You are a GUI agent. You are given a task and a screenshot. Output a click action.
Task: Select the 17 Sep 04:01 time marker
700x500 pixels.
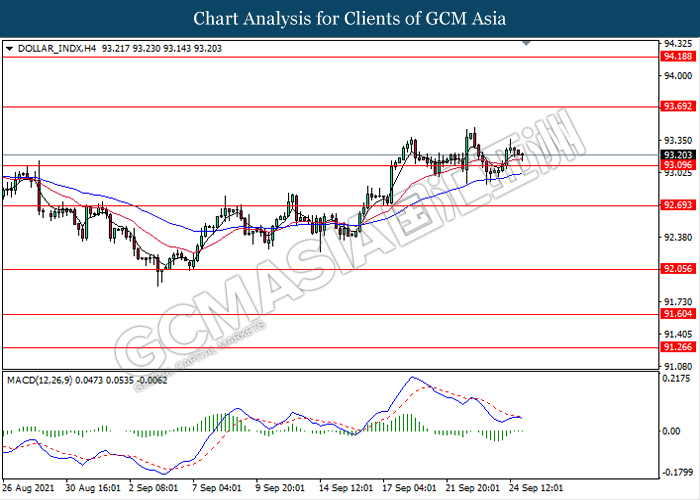410,490
